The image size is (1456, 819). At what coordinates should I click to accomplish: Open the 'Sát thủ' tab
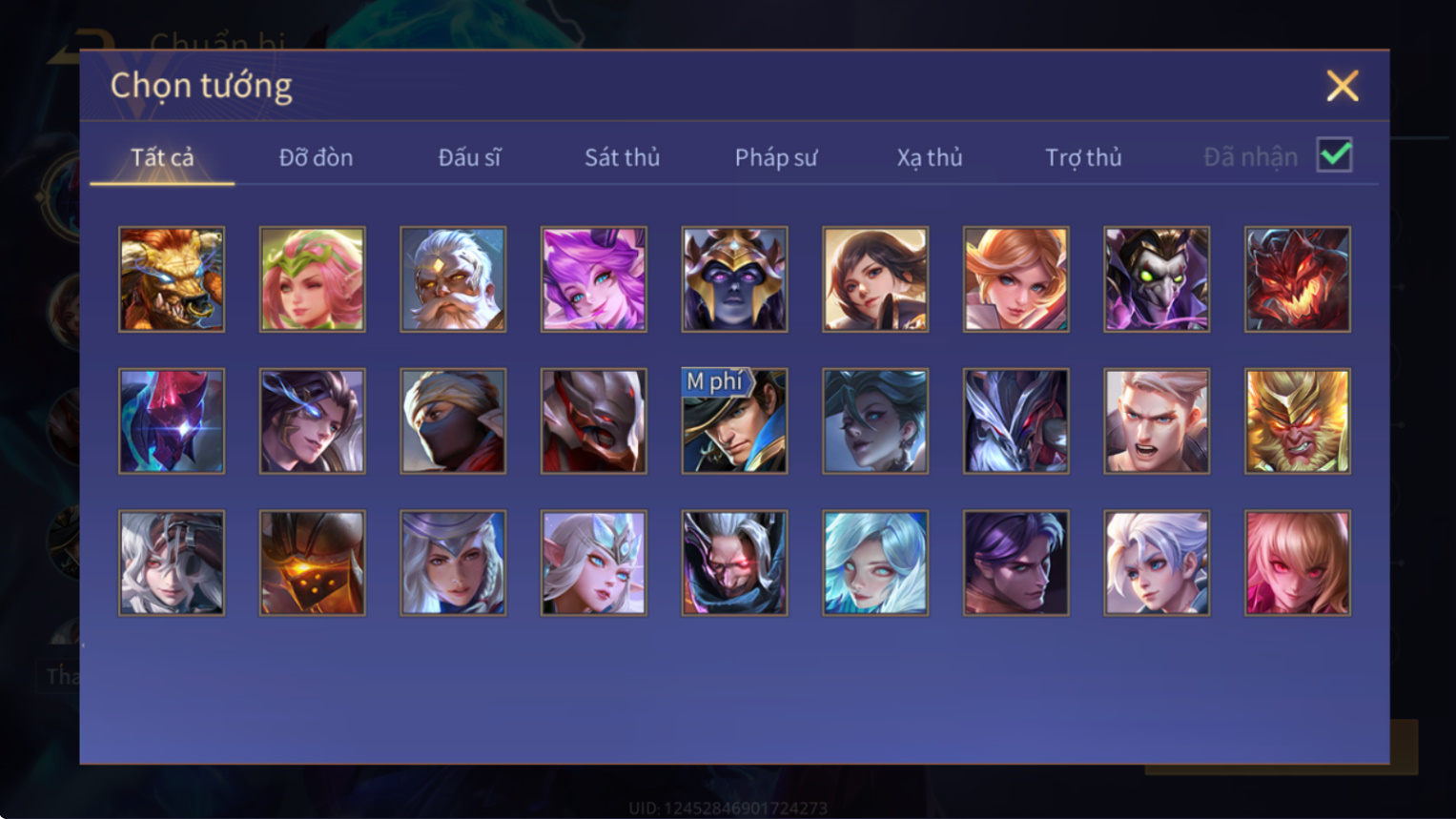click(622, 157)
